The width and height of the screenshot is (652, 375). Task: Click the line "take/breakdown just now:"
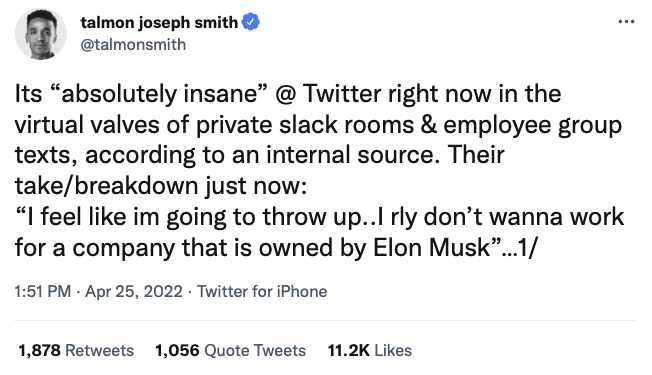(x=161, y=186)
